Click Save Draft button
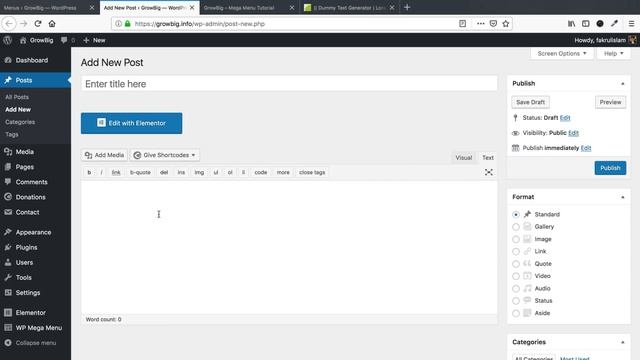 (530, 102)
